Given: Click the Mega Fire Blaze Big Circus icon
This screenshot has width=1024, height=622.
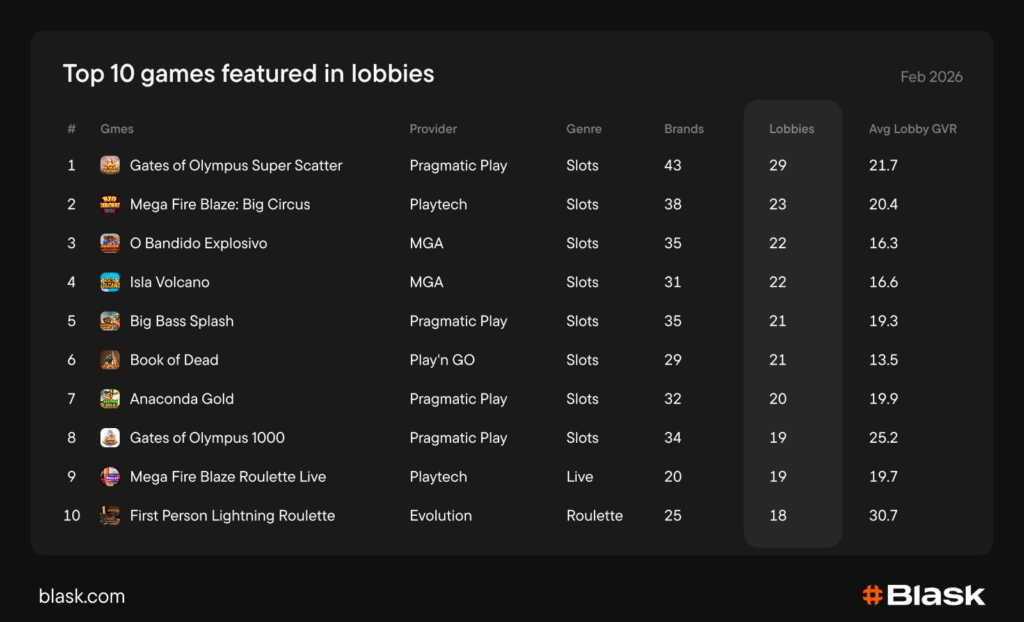Looking at the screenshot, I should 110,204.
